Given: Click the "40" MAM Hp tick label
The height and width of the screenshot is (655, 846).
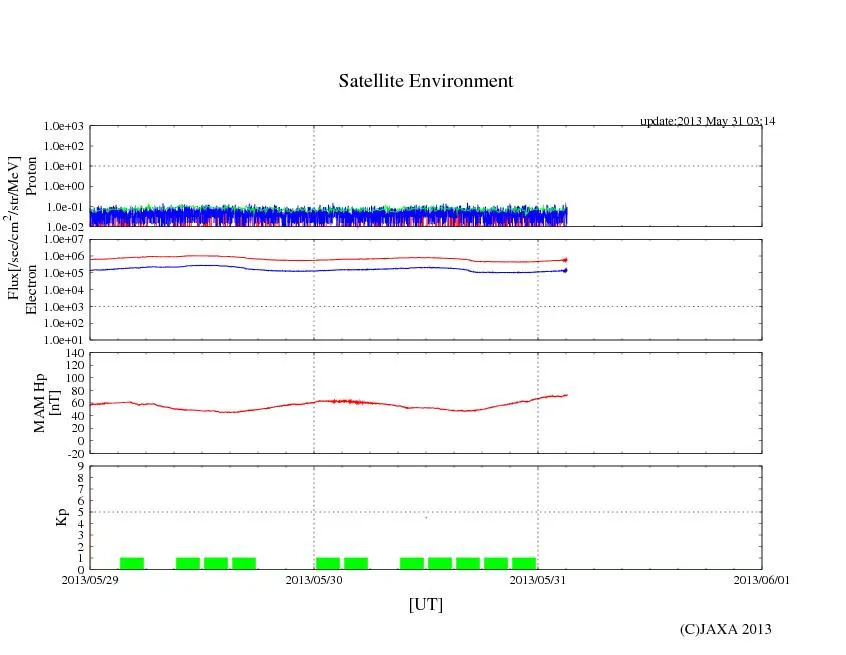Looking at the screenshot, I should coord(78,416).
